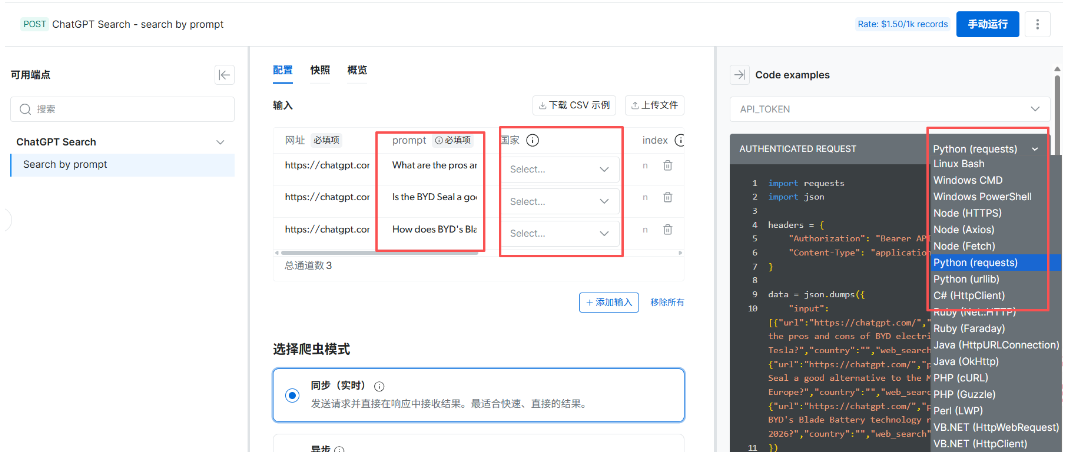Delete the 'What are the pros' input row
This screenshot has height=456, width=1067.
668,165
